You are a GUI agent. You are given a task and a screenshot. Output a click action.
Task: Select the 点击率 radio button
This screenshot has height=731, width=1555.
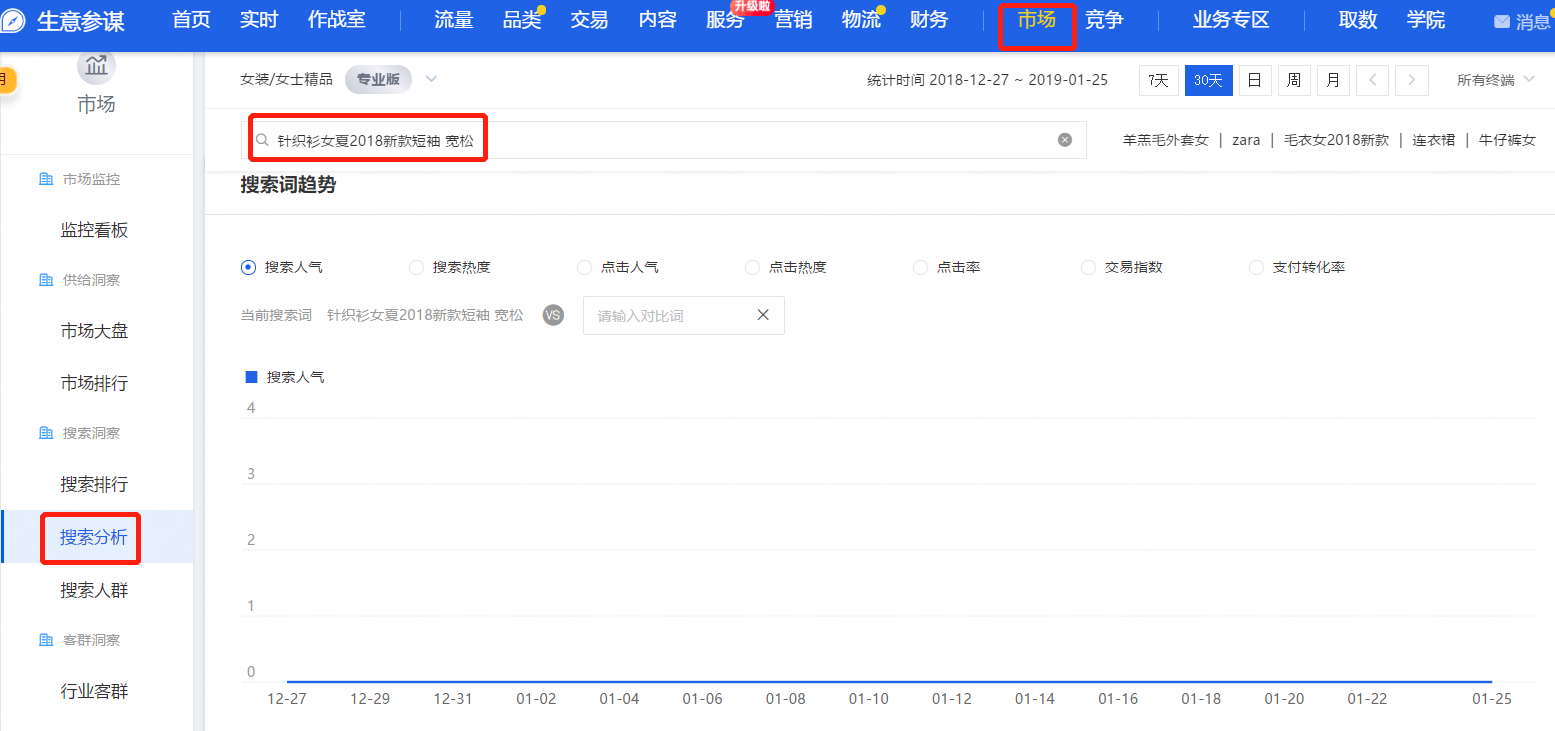point(920,267)
